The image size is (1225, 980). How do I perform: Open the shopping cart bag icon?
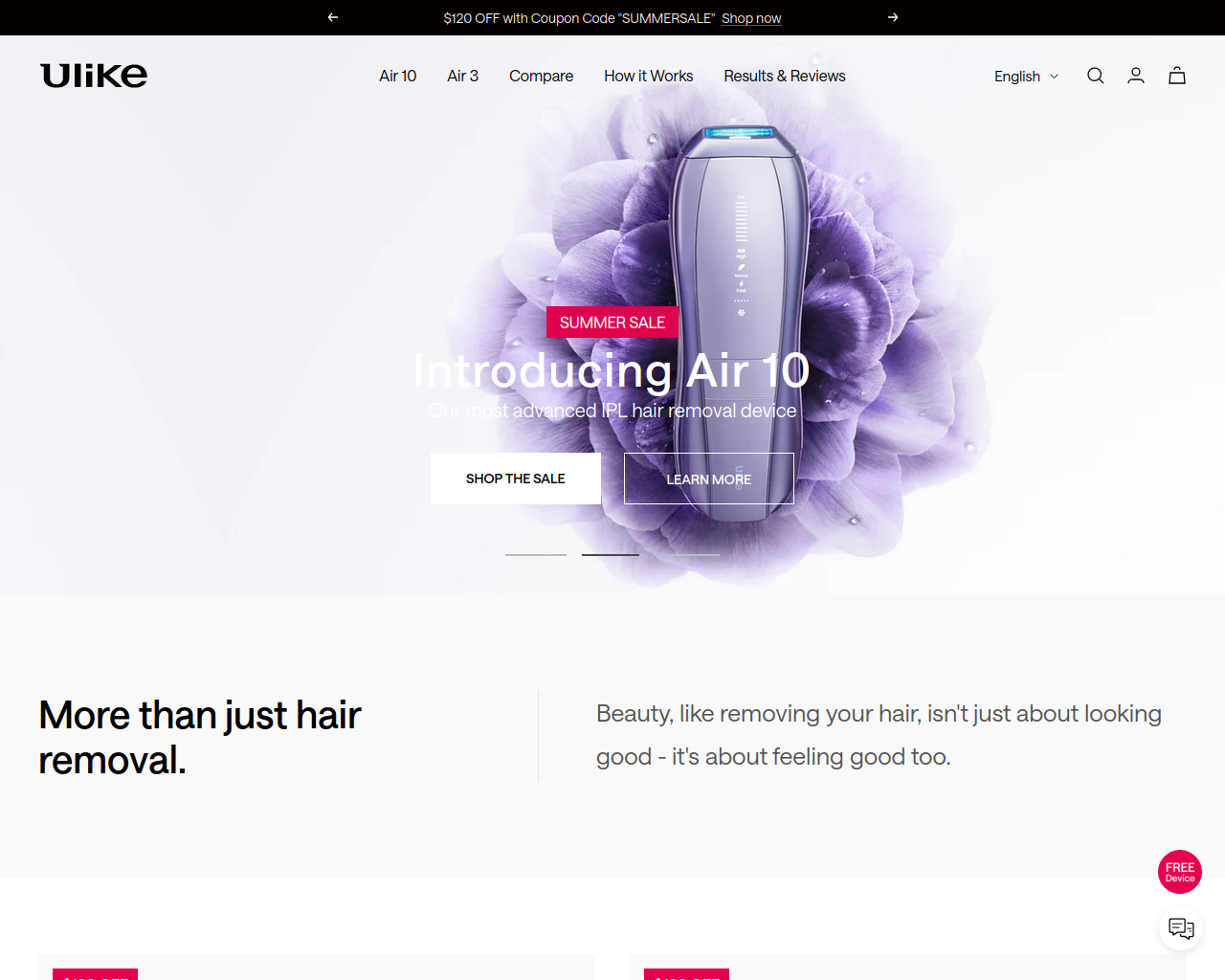(x=1177, y=76)
